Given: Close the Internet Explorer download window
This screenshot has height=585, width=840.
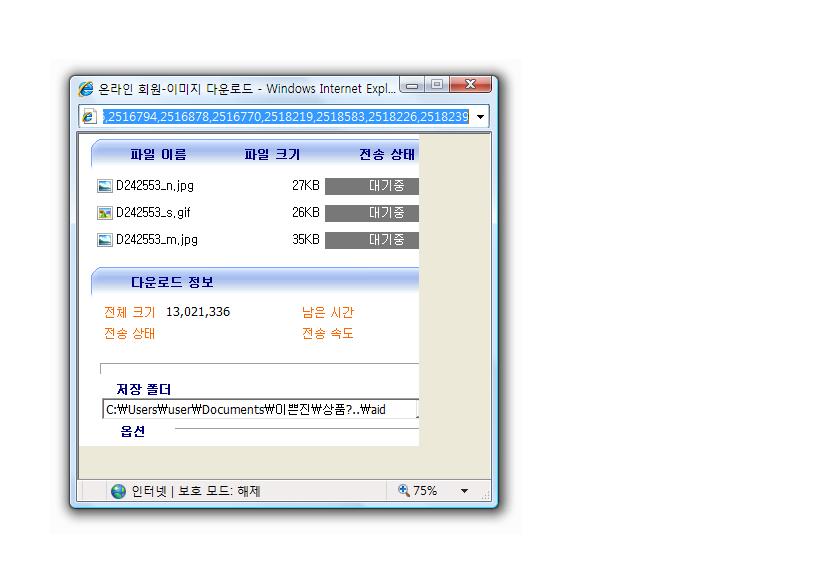Looking at the screenshot, I should (470, 84).
